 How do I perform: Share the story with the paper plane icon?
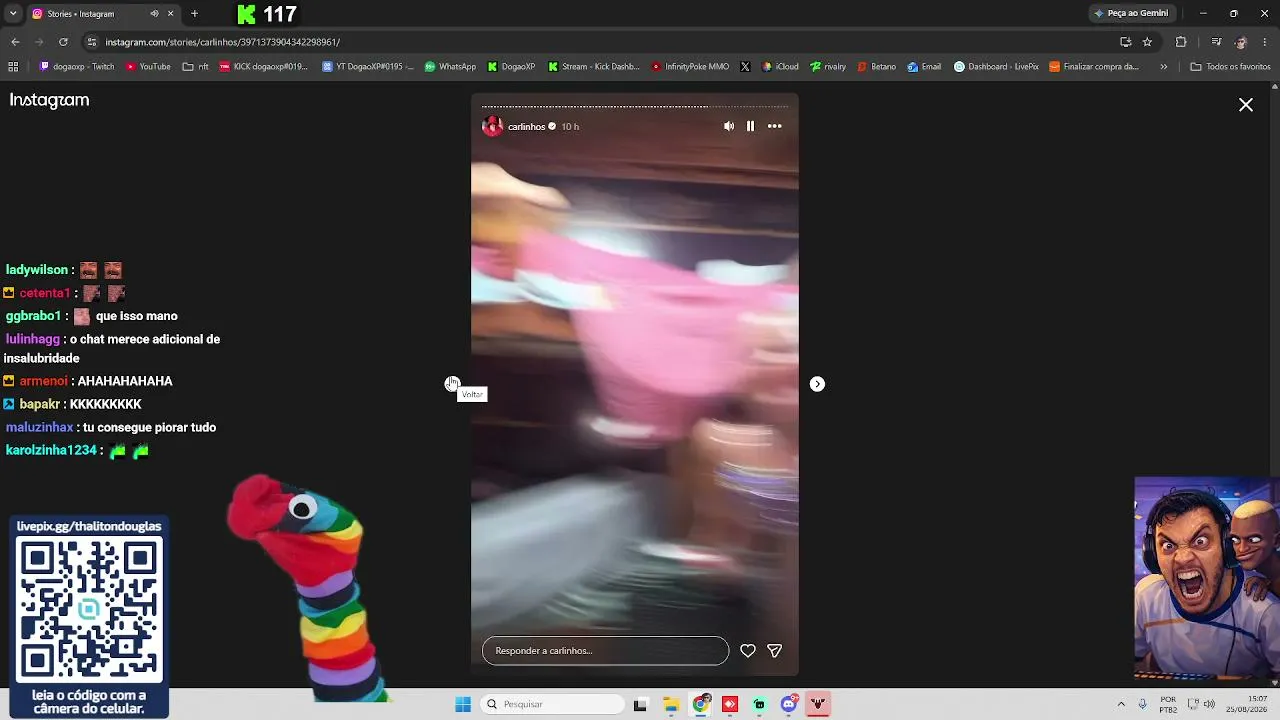point(774,651)
